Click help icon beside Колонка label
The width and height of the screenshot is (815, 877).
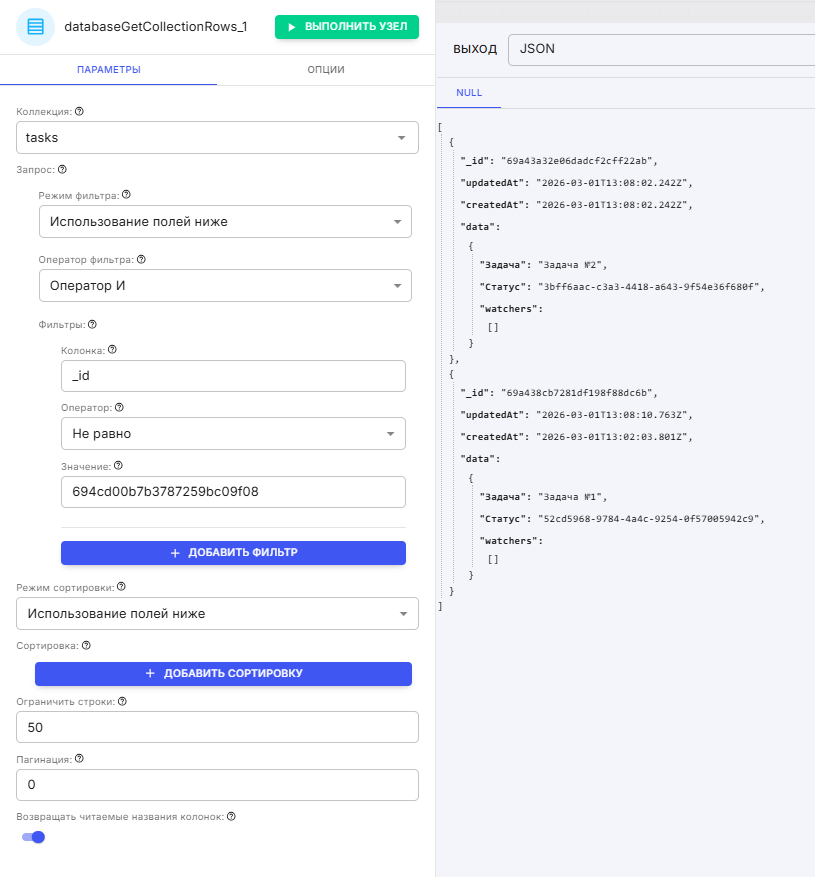click(x=112, y=350)
